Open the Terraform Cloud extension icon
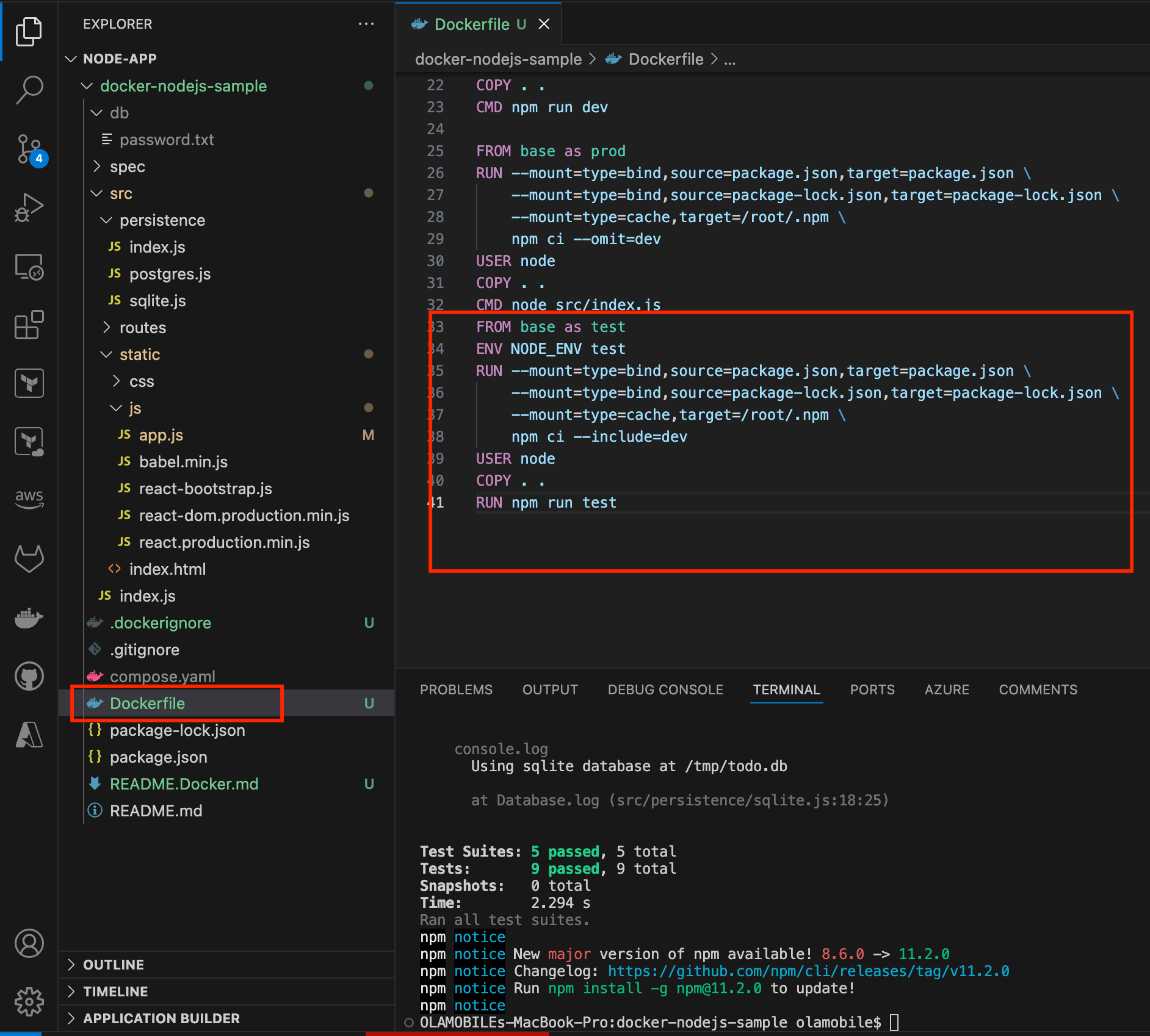 [29, 442]
